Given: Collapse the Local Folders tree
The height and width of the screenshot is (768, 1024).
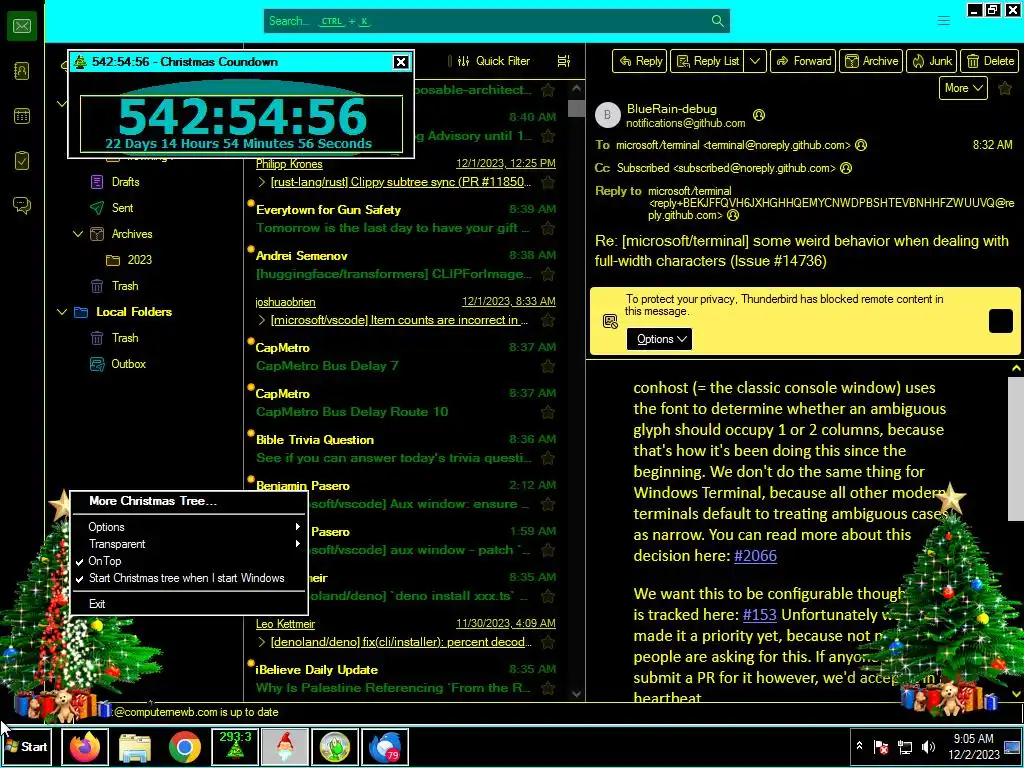Looking at the screenshot, I should (x=62, y=312).
